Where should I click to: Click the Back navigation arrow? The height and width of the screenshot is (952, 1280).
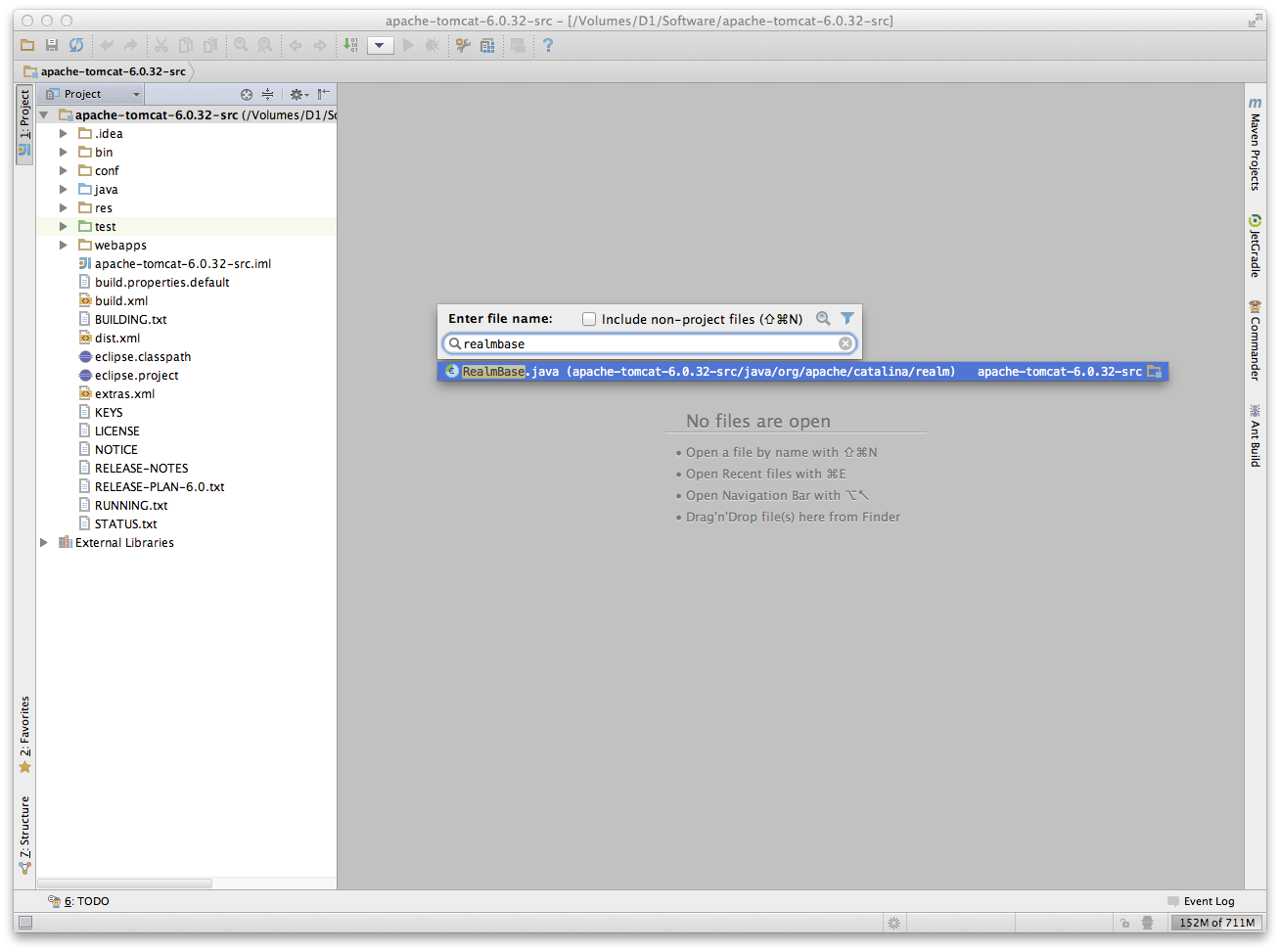296,45
